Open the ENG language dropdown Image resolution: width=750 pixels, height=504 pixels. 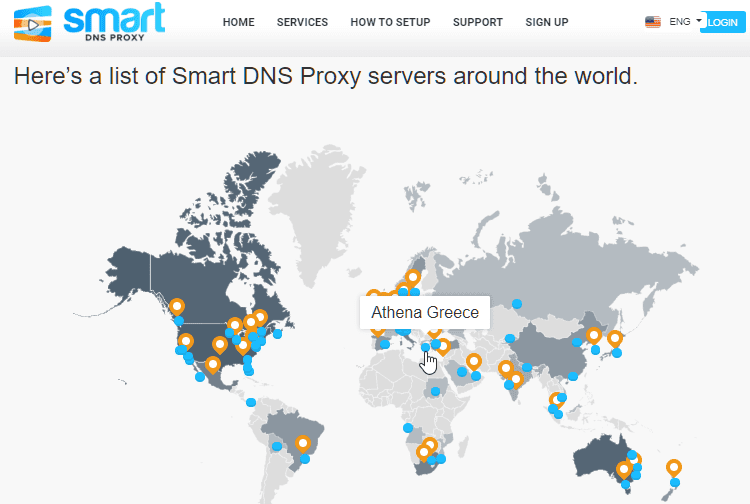tap(685, 22)
